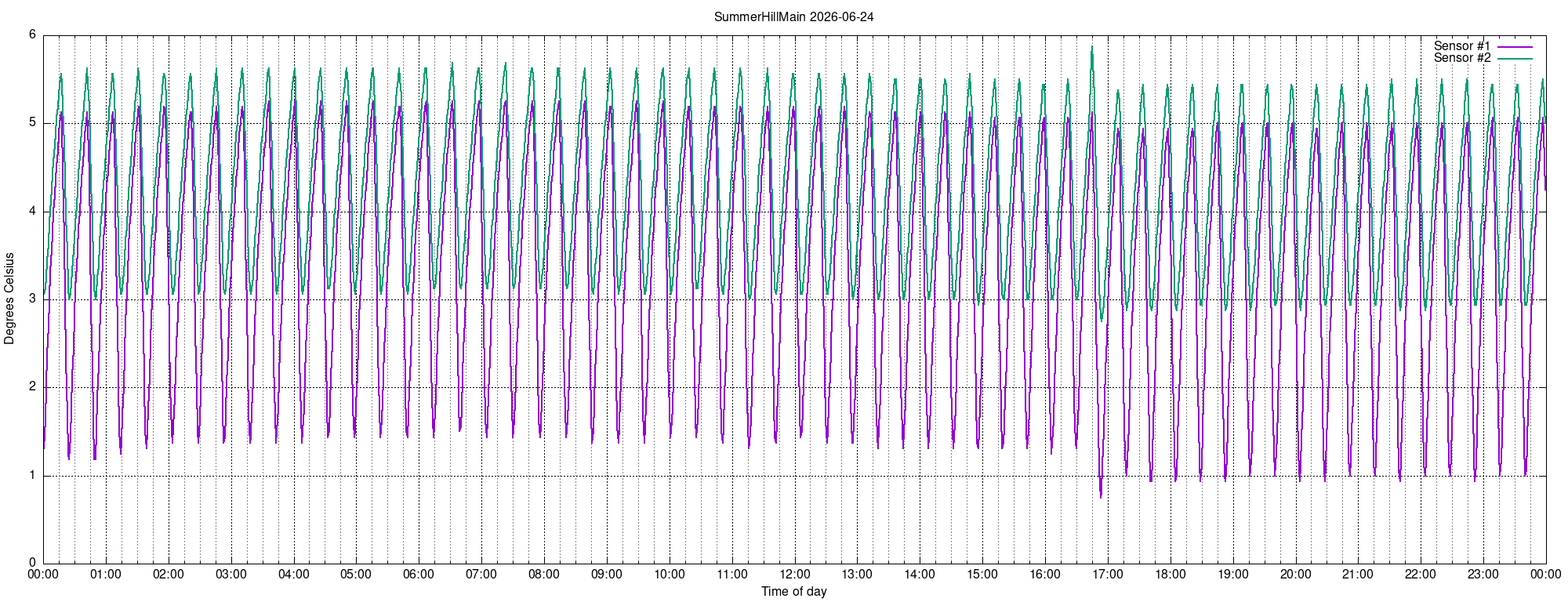Click the y-axis value 1 label
The height and width of the screenshot is (602, 1568).
point(32,475)
